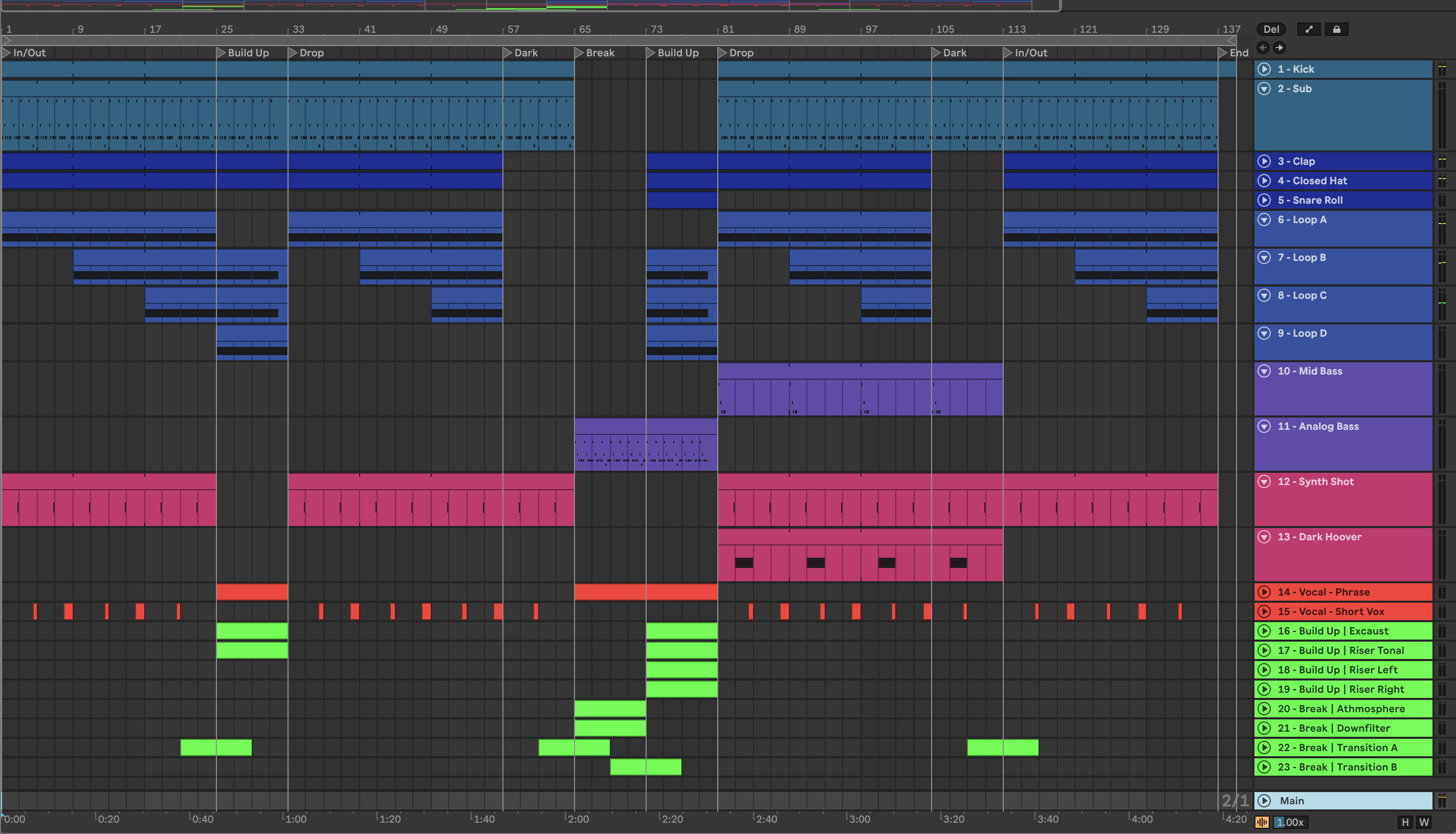The image size is (1456, 834).
Task: Fold the 13 - Dark Hoover track
Action: coord(1264,537)
